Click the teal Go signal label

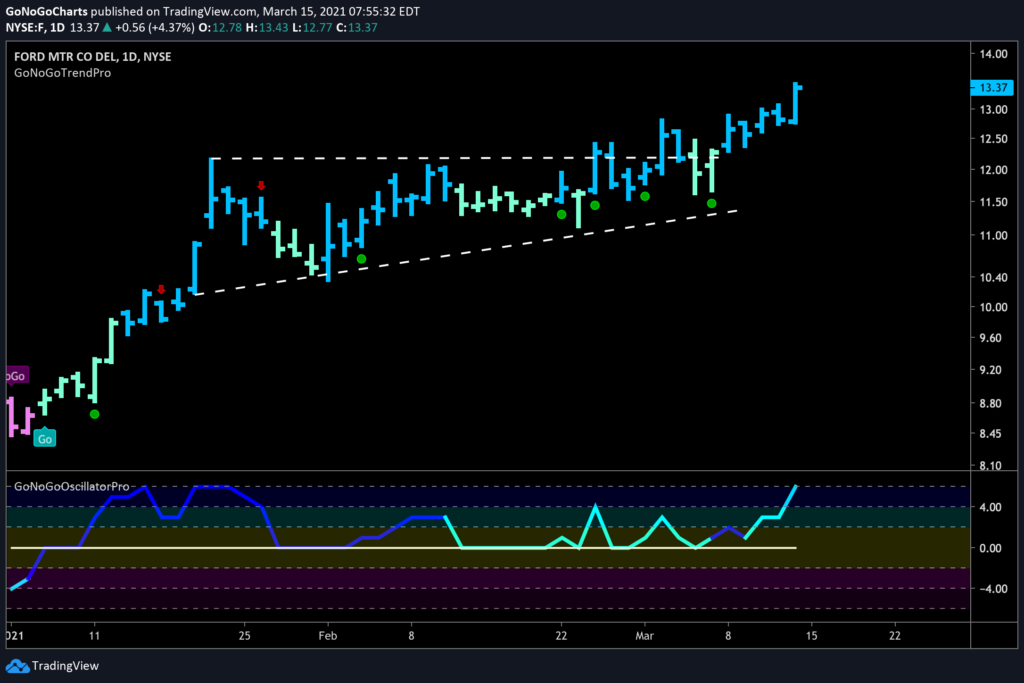[44, 438]
